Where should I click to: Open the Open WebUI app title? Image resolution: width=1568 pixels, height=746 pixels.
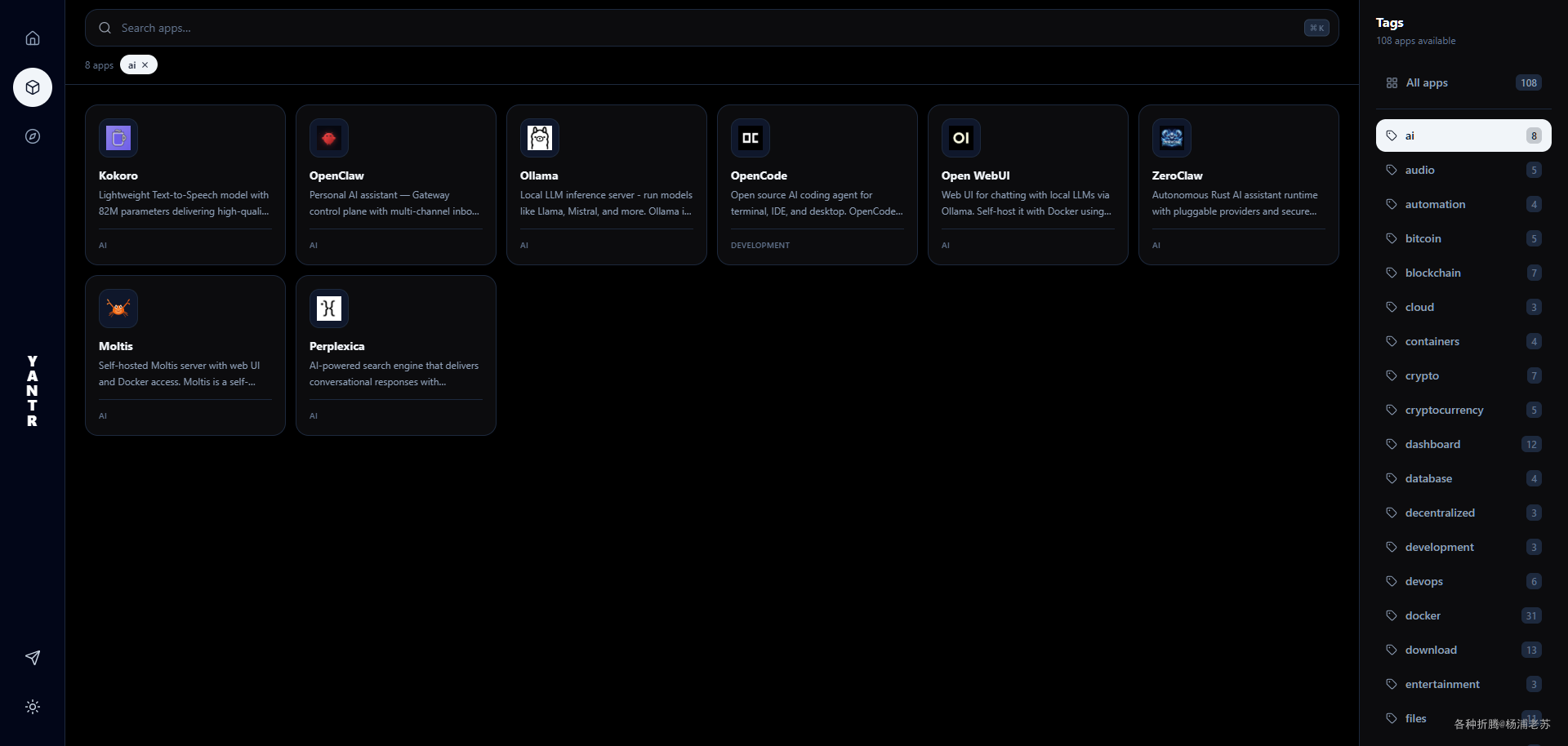point(975,175)
